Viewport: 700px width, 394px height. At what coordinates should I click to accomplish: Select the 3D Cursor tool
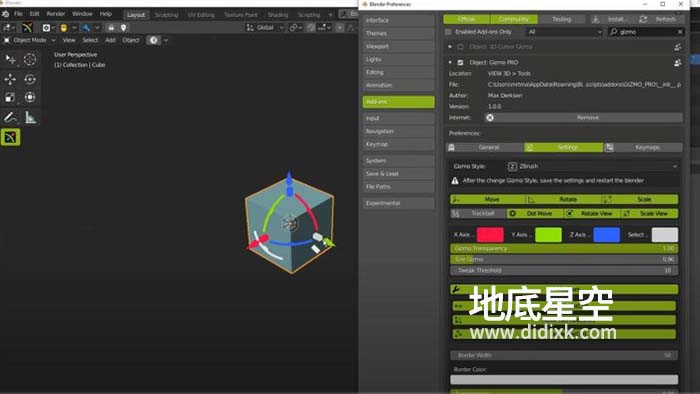click(x=30, y=59)
